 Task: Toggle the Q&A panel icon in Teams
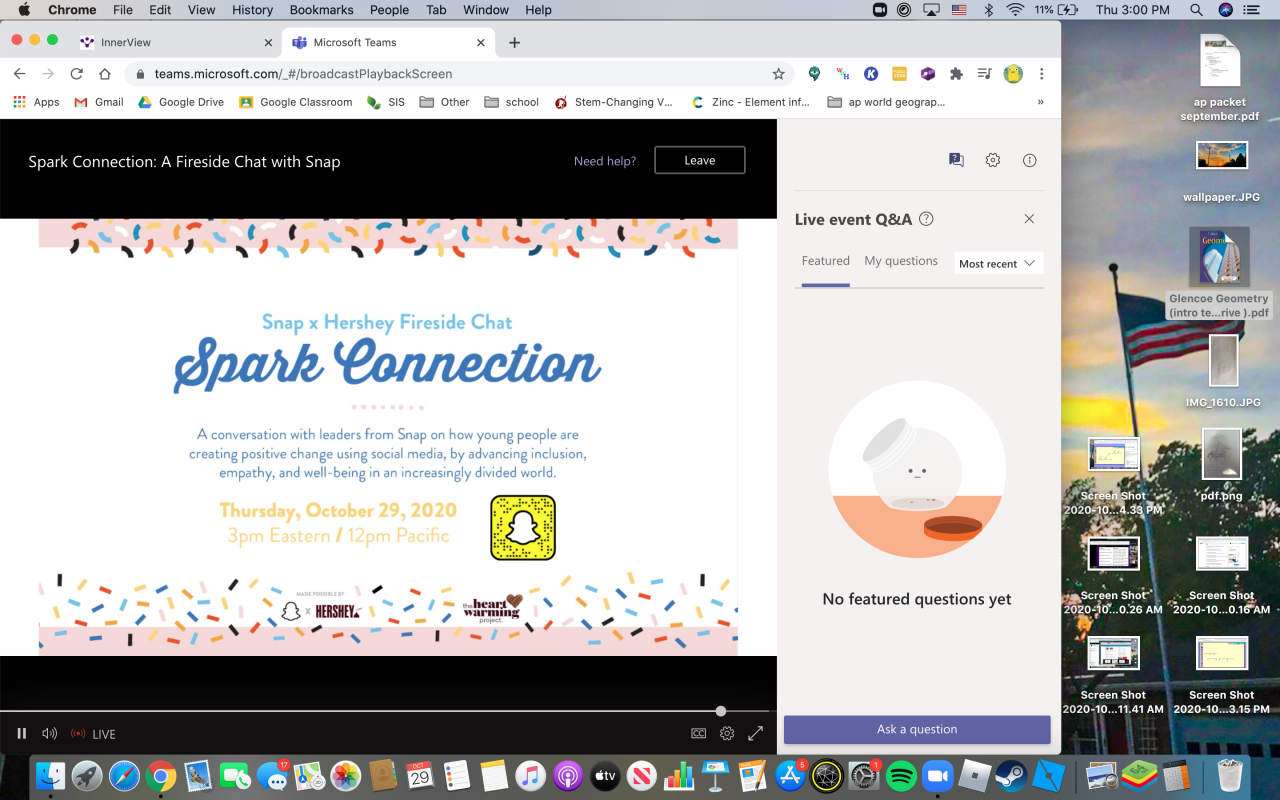click(x=956, y=160)
